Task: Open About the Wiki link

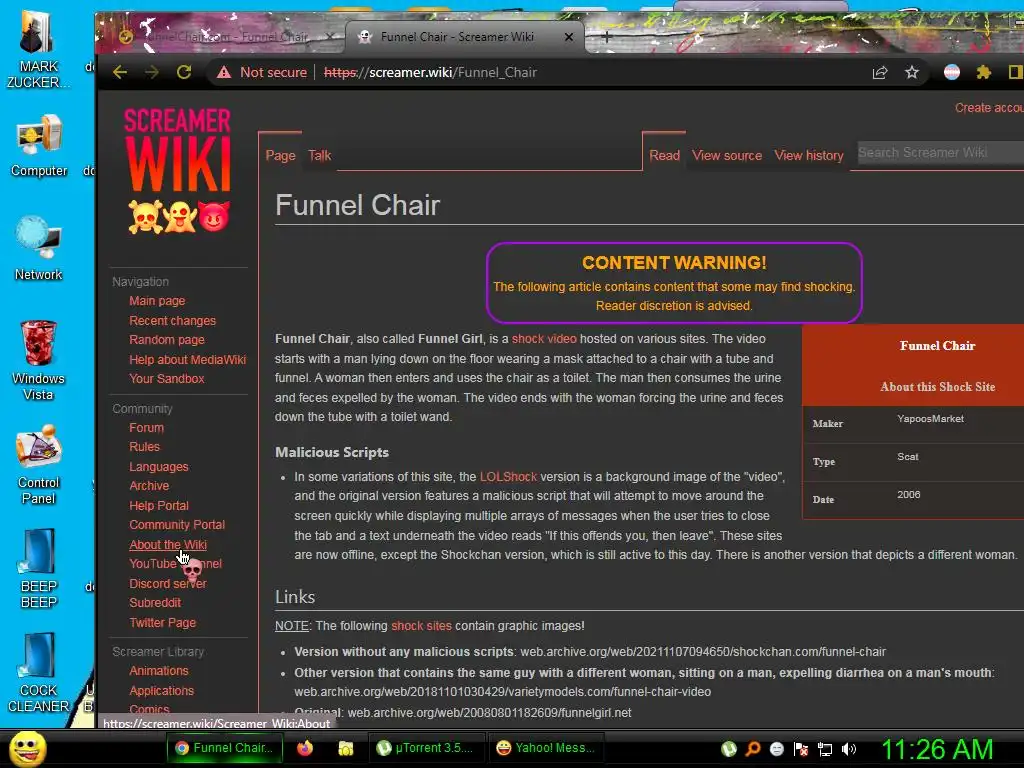Action: [x=168, y=545]
